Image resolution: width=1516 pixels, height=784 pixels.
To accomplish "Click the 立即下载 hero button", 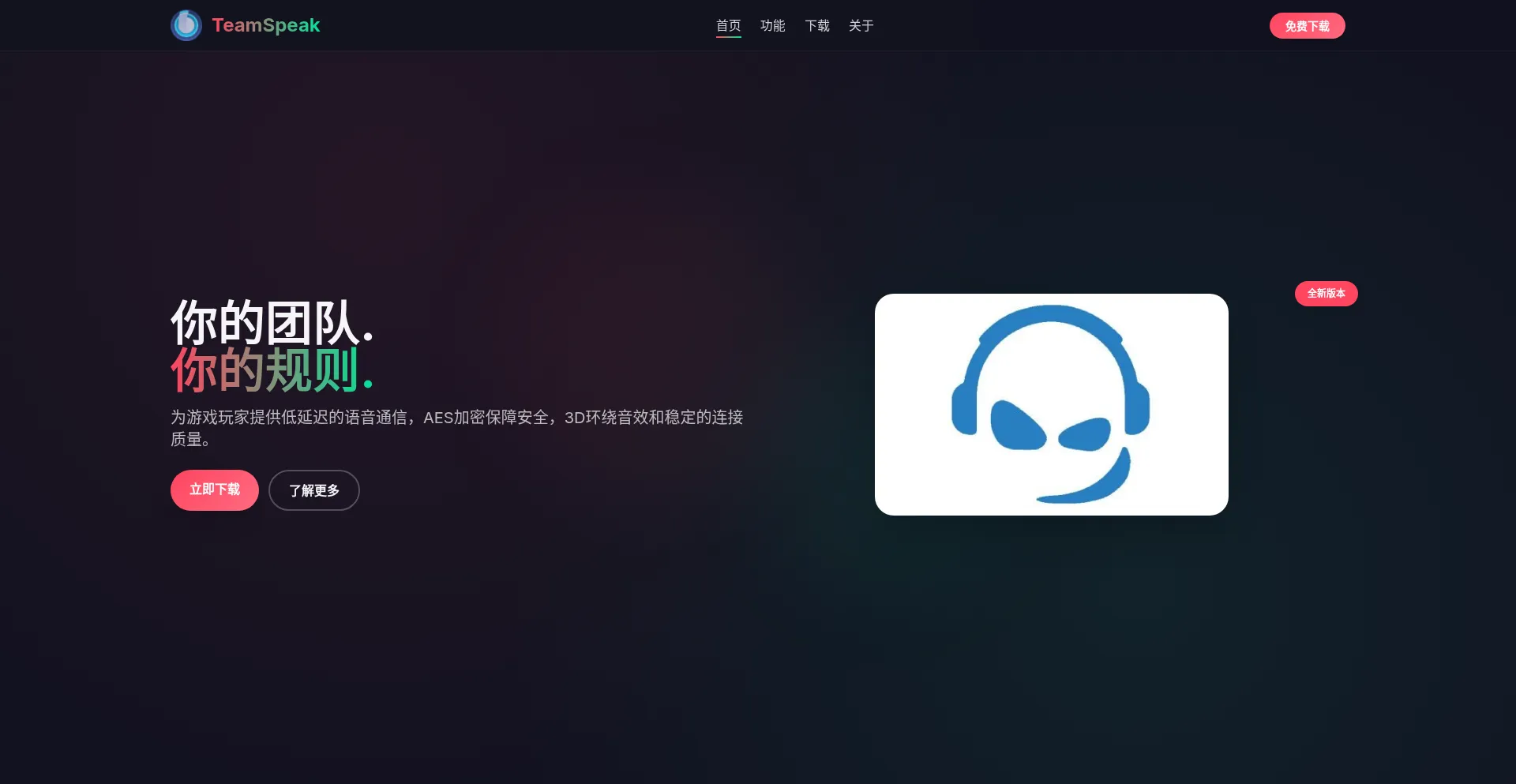I will coord(215,490).
